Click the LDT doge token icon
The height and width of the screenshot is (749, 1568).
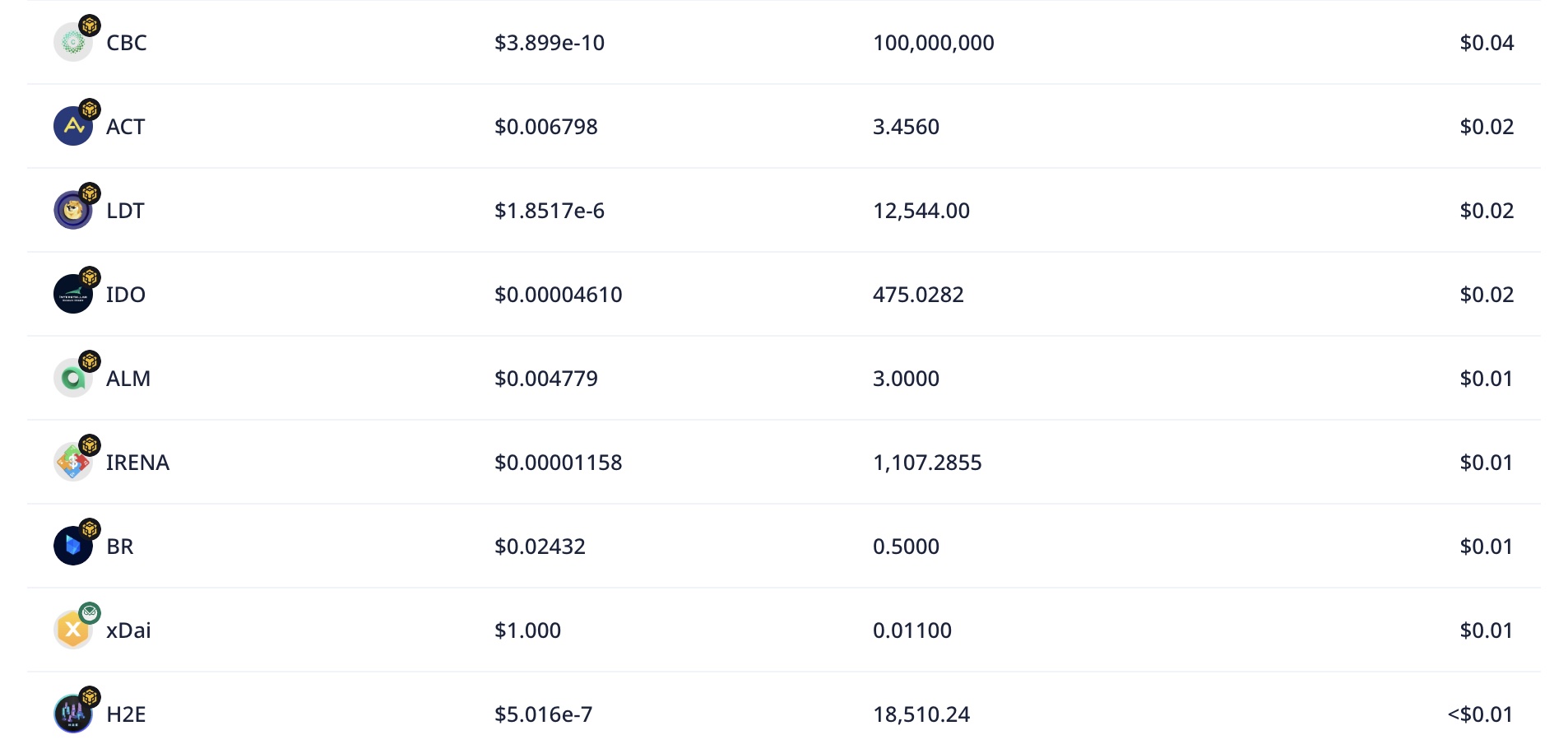pos(72,212)
